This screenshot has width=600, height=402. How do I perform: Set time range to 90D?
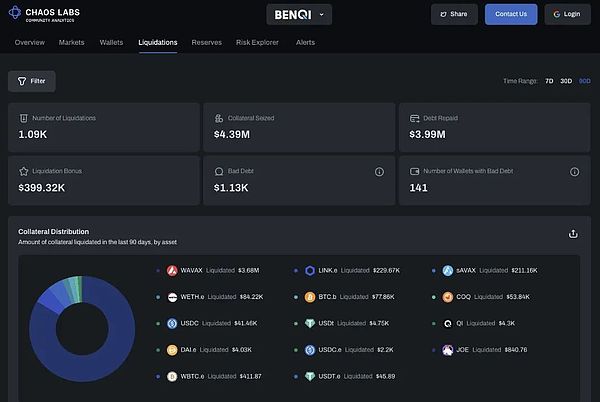point(584,81)
